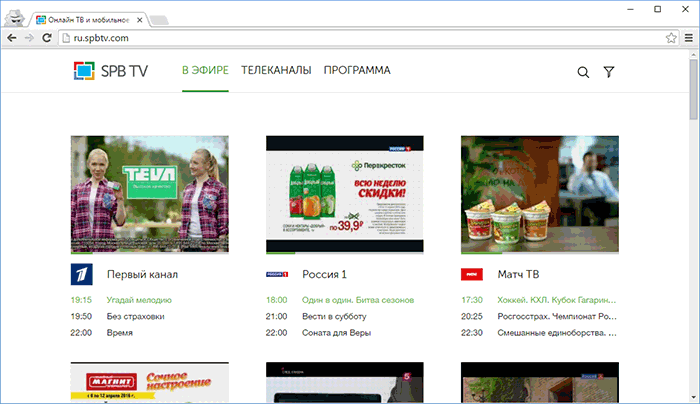Open the Первый канал live stream thumbnail
This screenshot has width=700, height=404.
tap(149, 194)
